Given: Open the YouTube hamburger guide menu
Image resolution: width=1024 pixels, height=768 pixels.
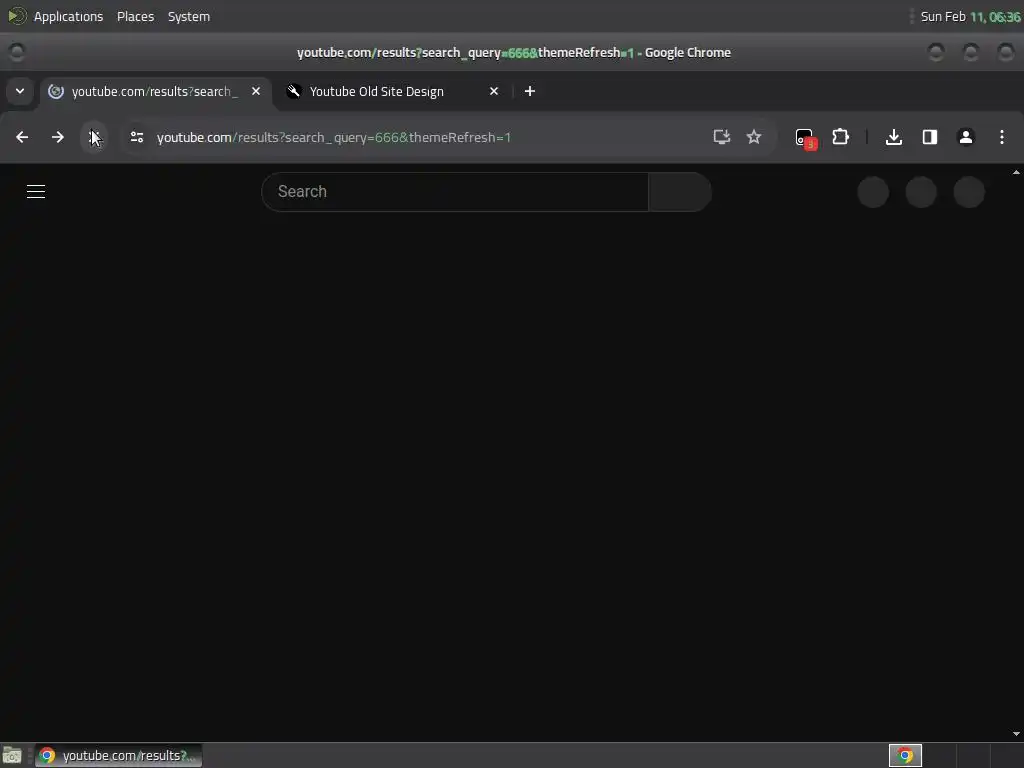Looking at the screenshot, I should click(36, 191).
